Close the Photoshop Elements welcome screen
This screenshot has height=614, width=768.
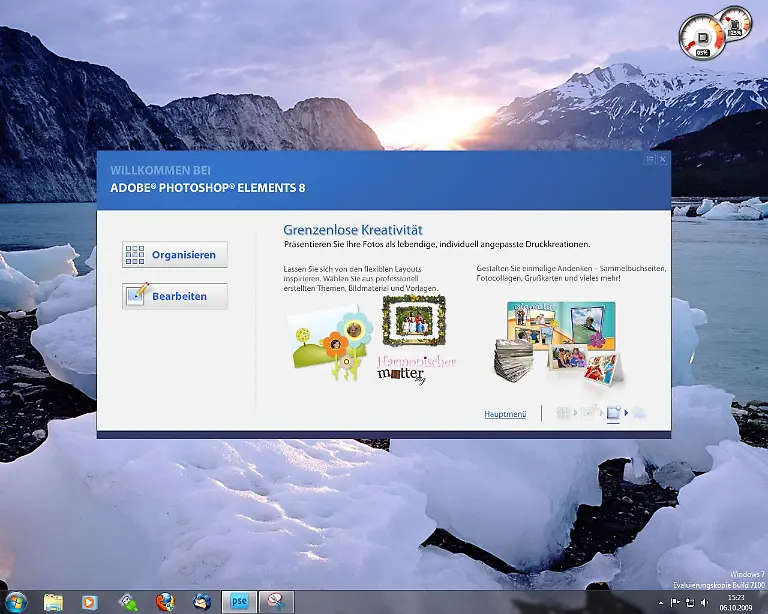point(662,159)
